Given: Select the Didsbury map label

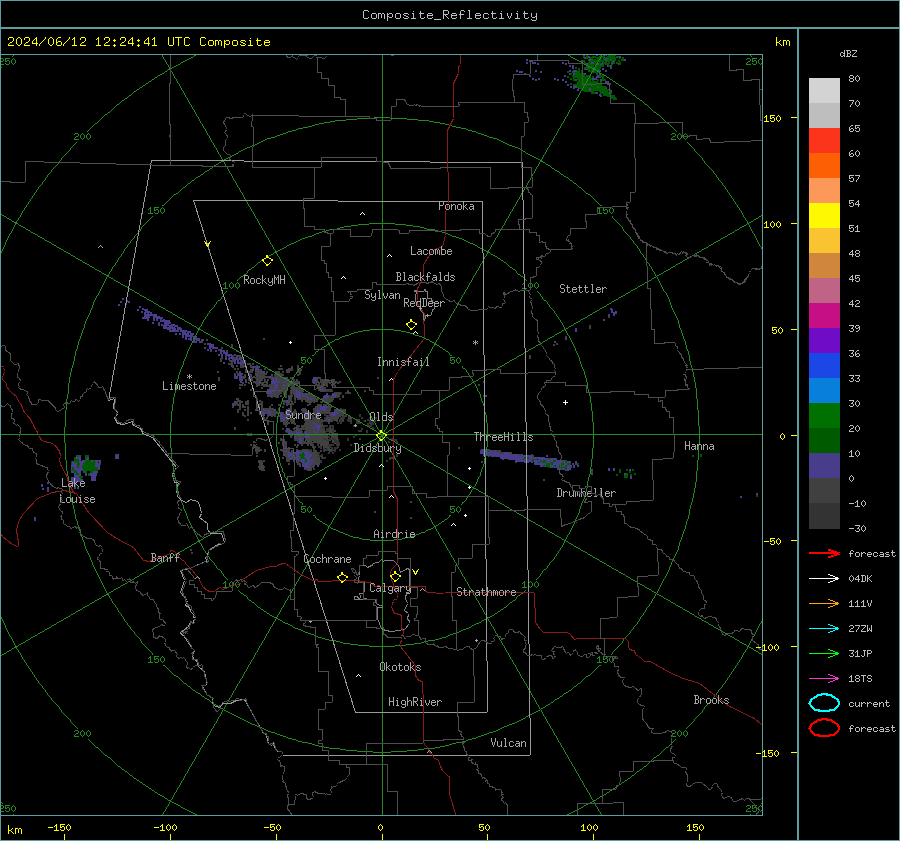Looking at the screenshot, I should click(377, 448).
